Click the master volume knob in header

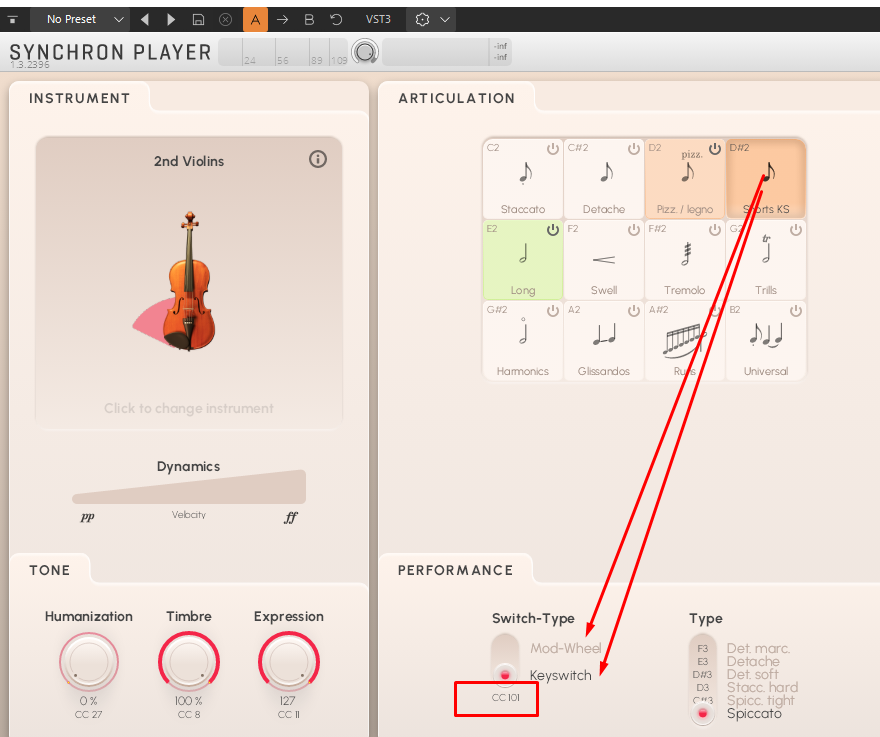365,52
